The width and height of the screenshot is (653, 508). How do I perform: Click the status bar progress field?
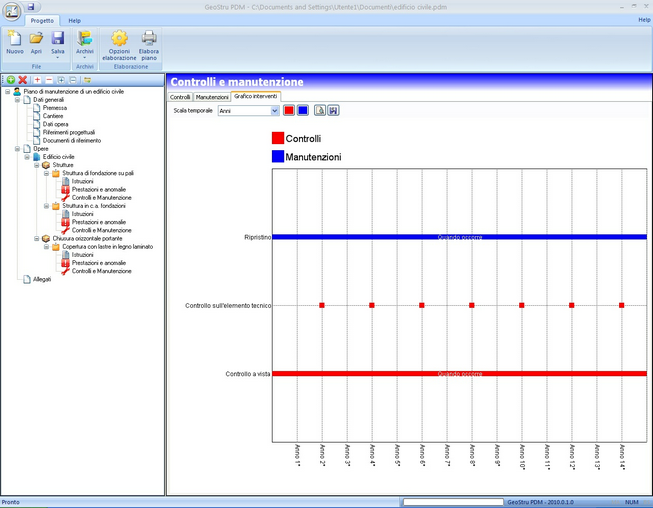click(453, 502)
